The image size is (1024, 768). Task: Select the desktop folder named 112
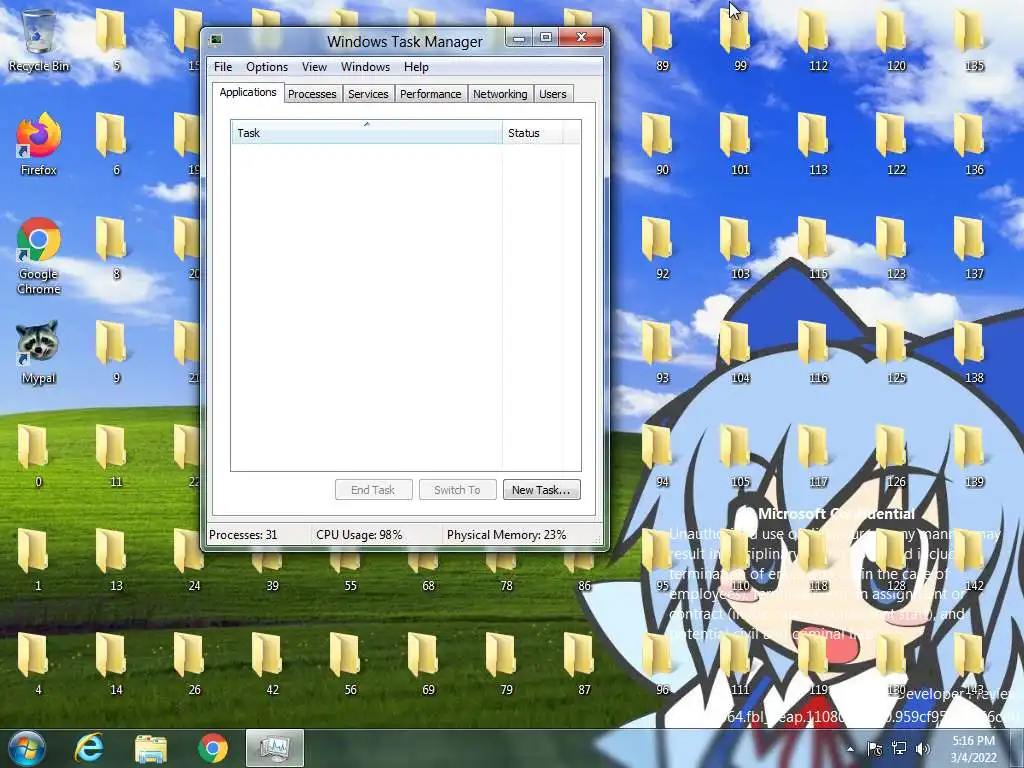[x=818, y=40]
